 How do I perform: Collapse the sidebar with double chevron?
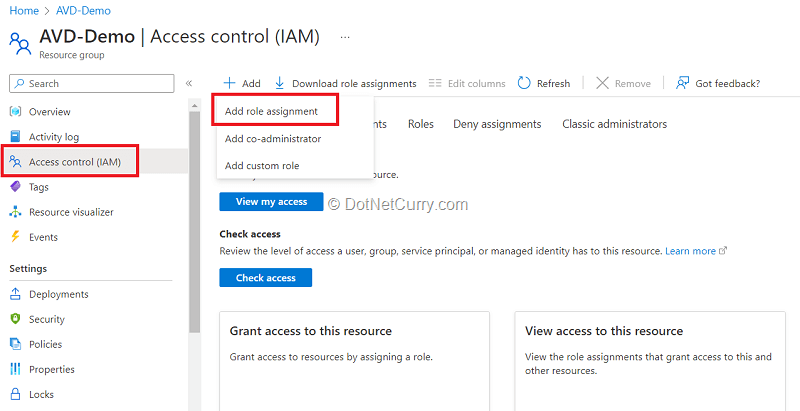click(x=189, y=83)
